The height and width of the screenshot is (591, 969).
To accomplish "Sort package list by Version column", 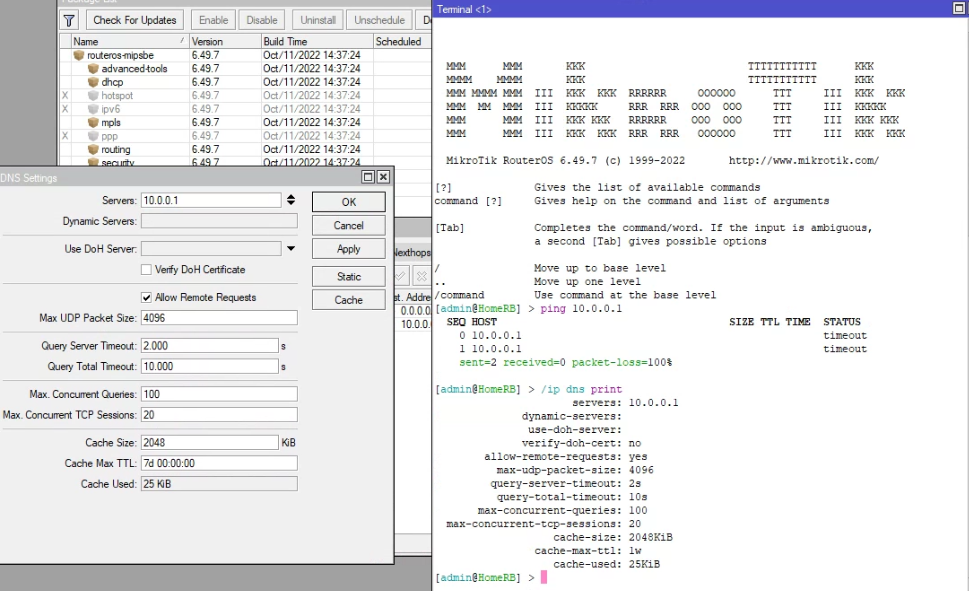I will (225, 41).
